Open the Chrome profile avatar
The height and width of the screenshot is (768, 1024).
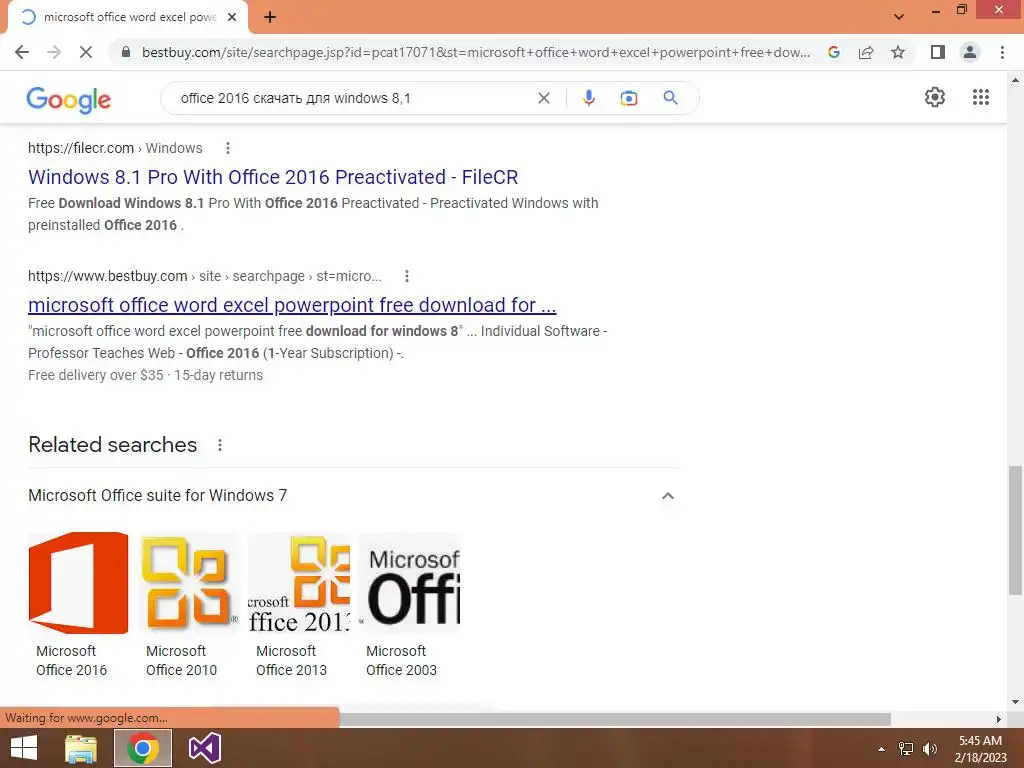coord(970,52)
